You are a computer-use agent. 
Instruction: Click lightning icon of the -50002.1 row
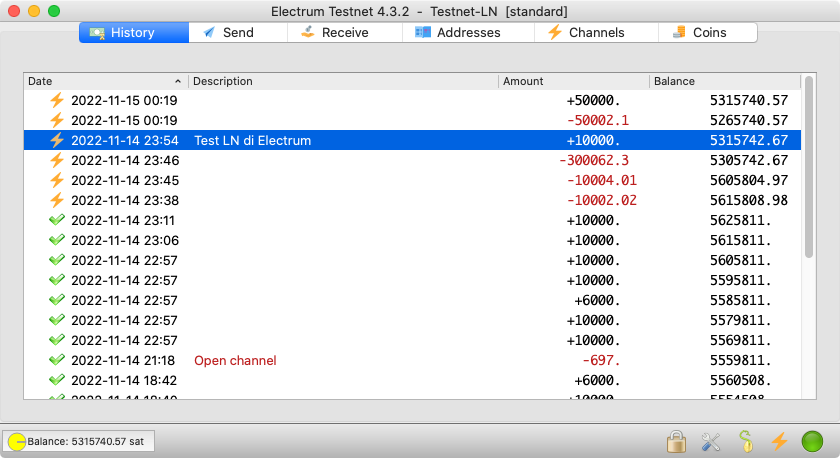coord(57,120)
